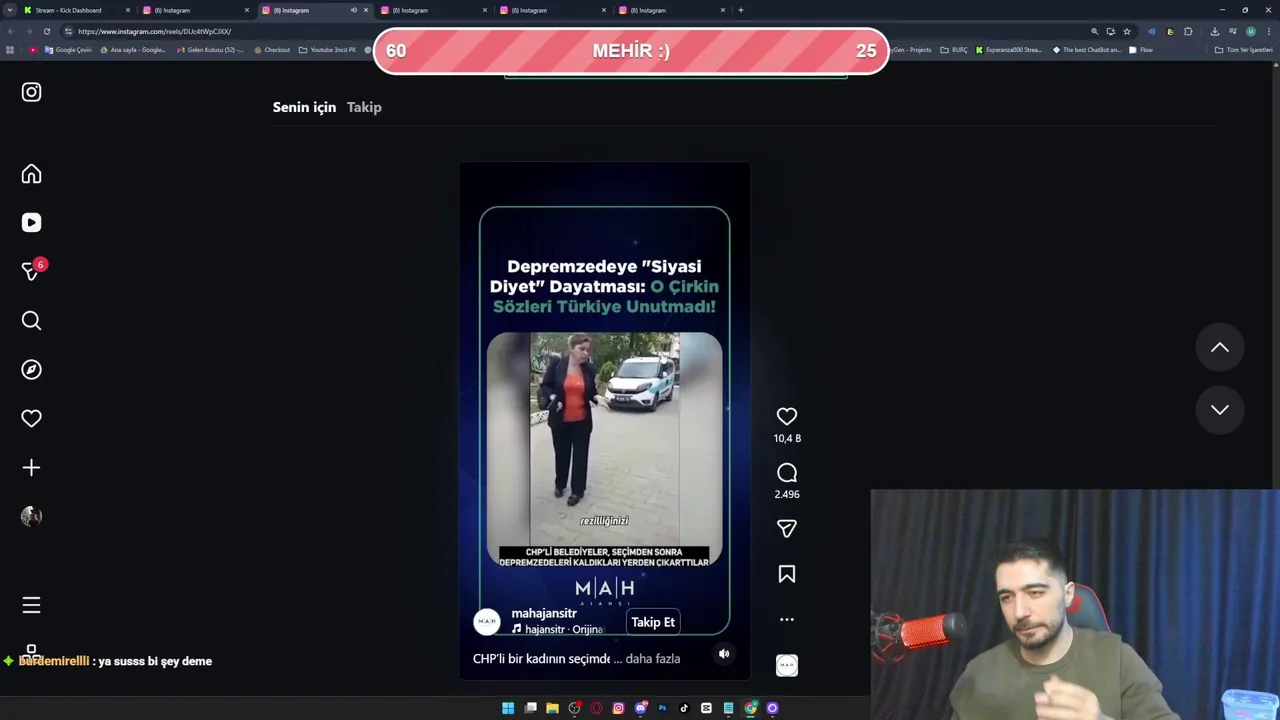Viewport: 1280px width, 720px height.
Task: Go to the next reel
Action: 1220,409
